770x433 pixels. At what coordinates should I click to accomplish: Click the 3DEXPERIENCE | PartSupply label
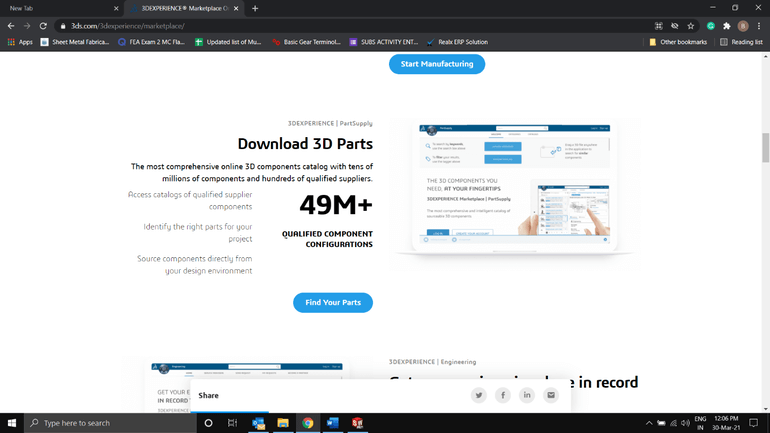(330, 123)
